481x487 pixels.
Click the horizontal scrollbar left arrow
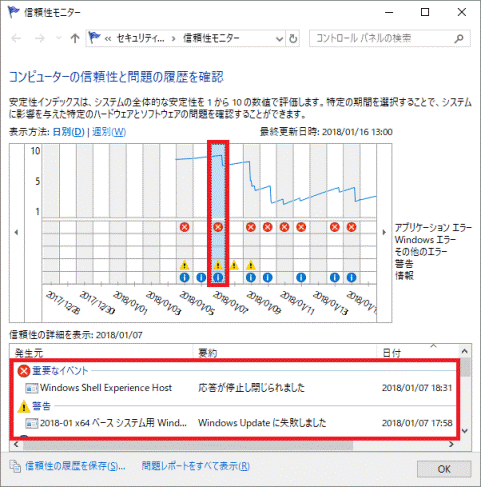click(x=16, y=444)
